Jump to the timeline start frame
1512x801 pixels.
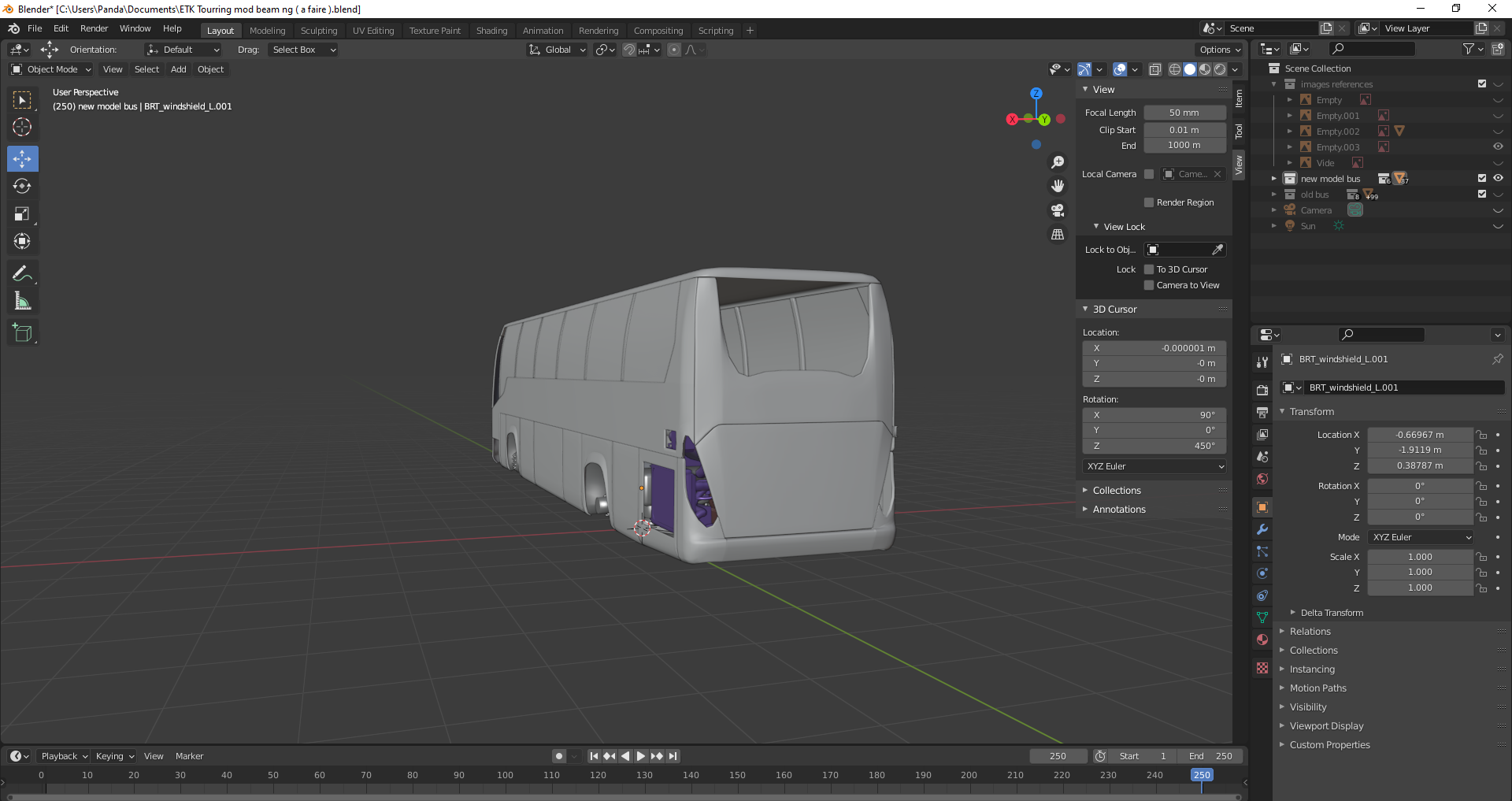pos(595,756)
